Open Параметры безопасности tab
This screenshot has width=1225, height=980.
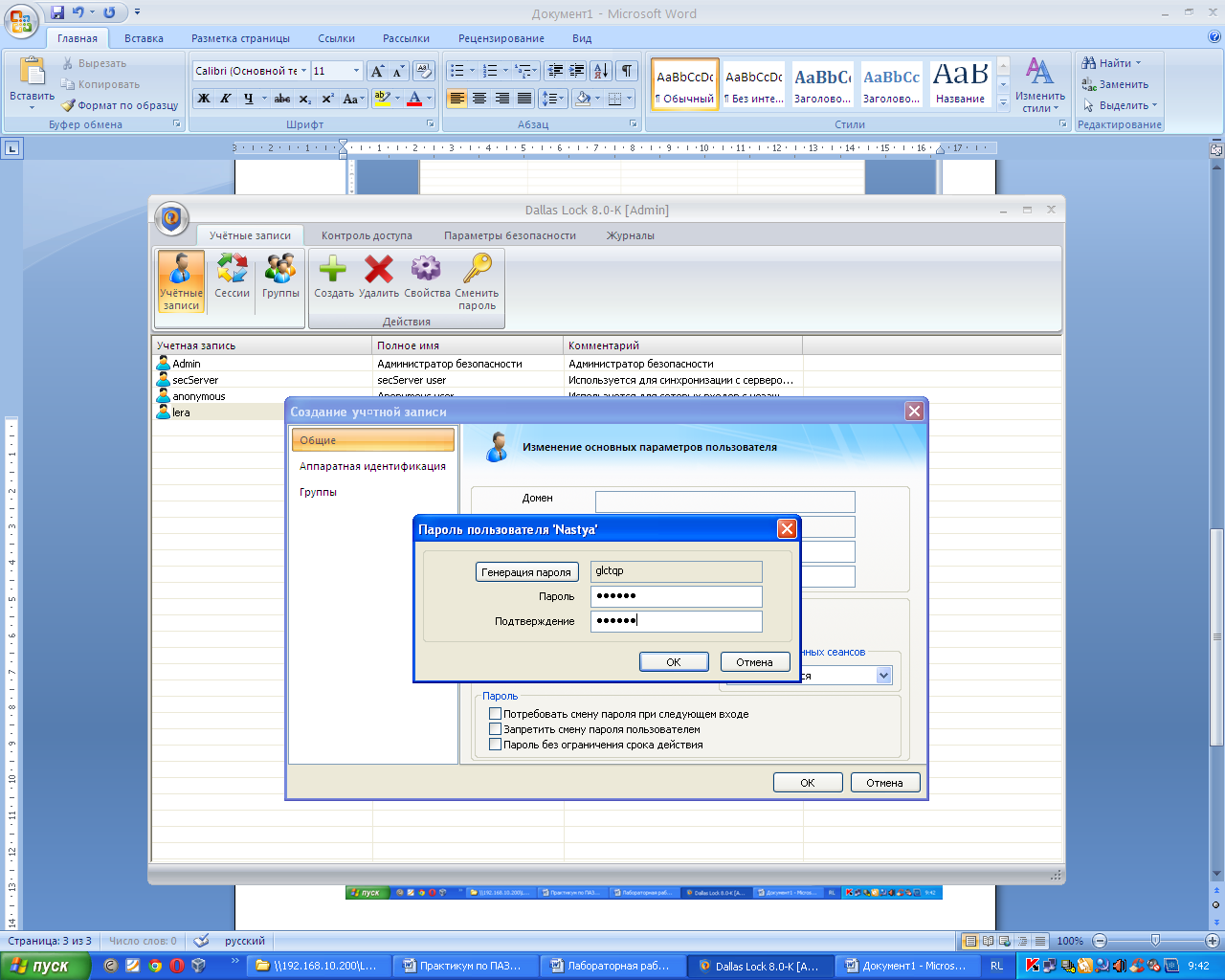510,235
